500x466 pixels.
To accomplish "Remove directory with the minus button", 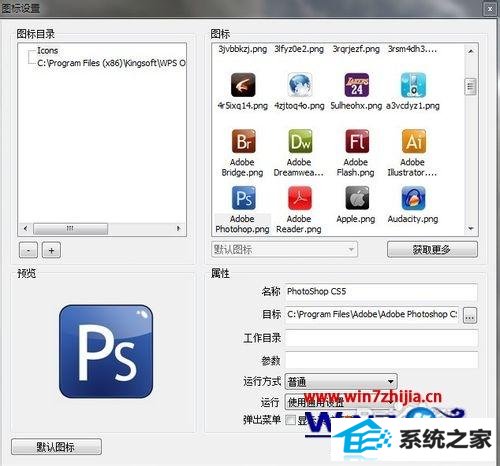I will click(x=28, y=250).
